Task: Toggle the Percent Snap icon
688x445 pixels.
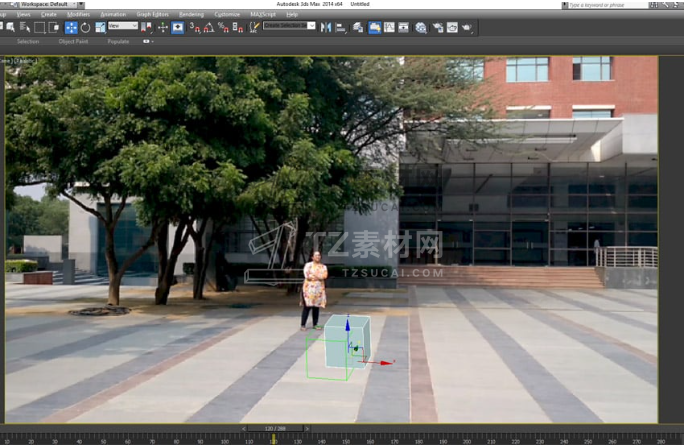Action: (x=223, y=28)
